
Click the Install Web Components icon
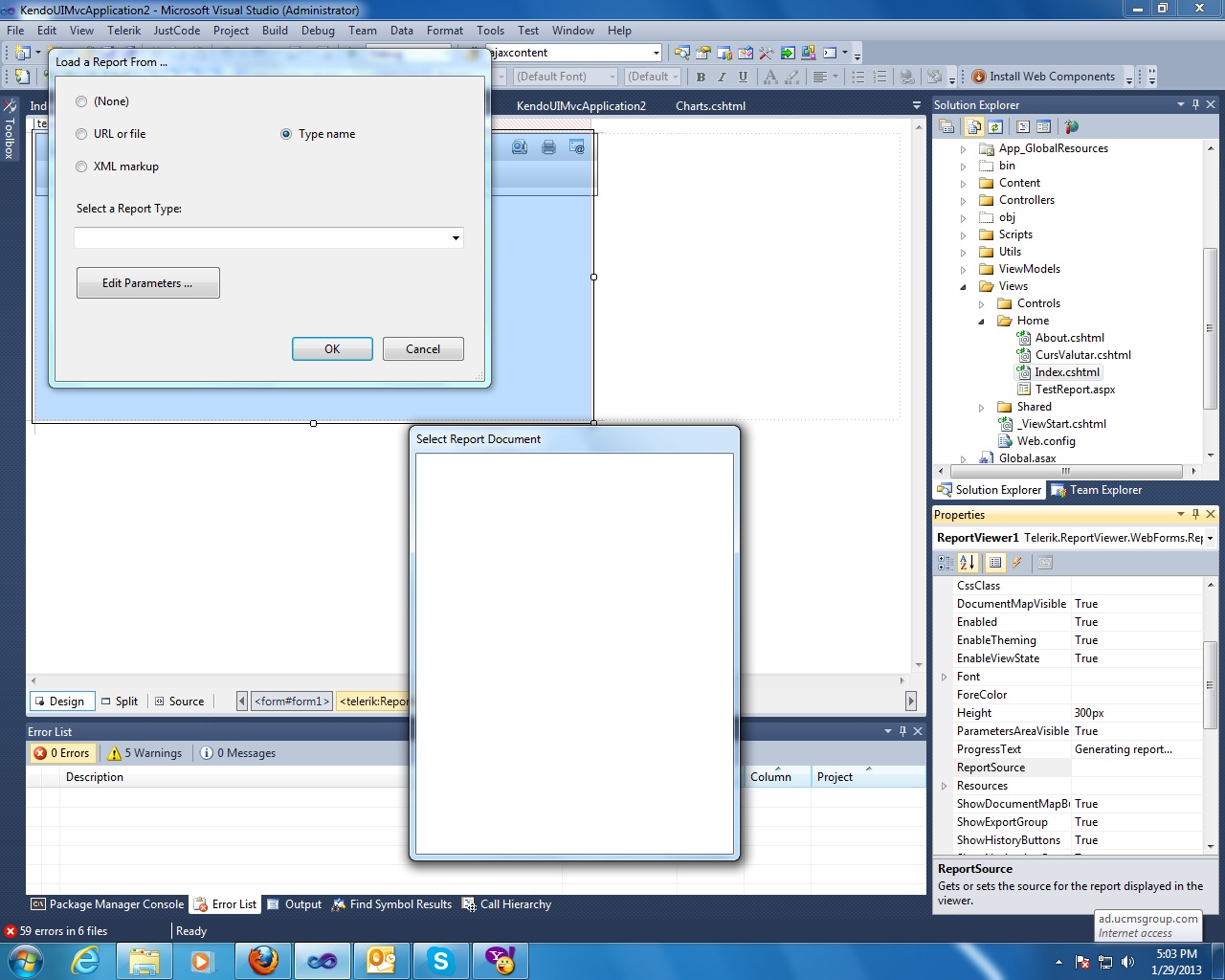pyautogui.click(x=979, y=77)
